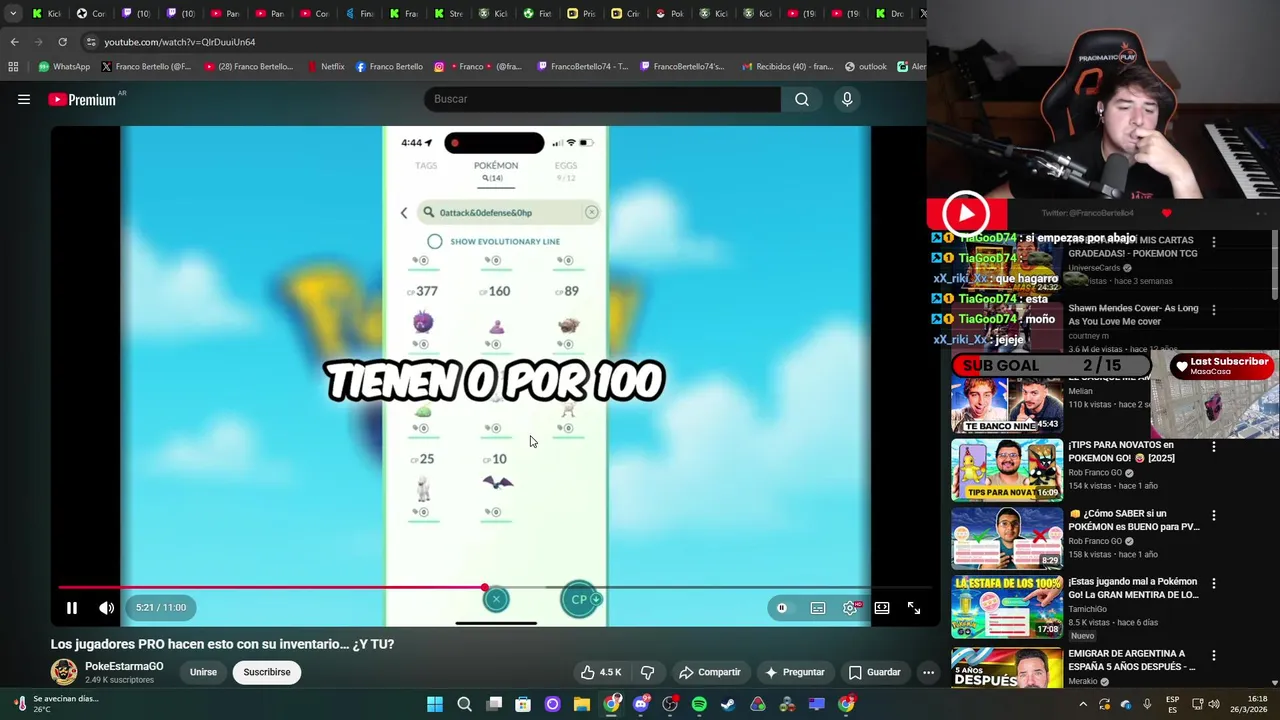This screenshot has width=1280, height=720.
Task: Open options for TIPS PARA NOVATOS video
Action: [x=1214, y=447]
